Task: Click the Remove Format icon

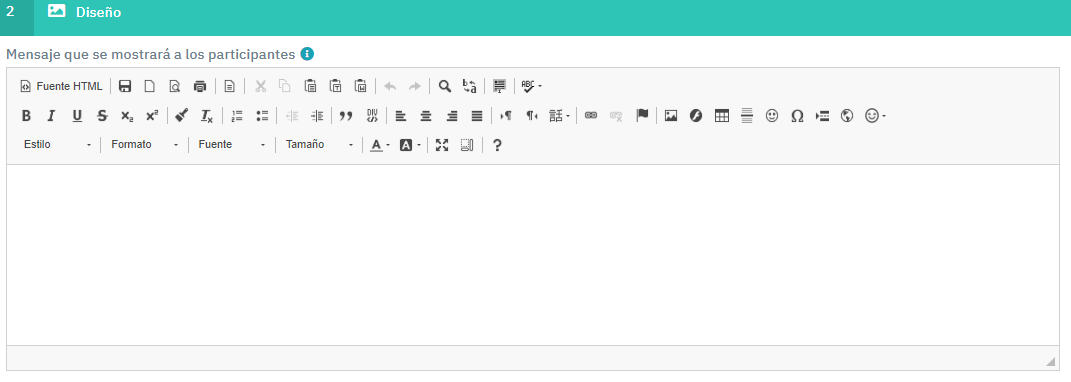Action: pyautogui.click(x=206, y=115)
